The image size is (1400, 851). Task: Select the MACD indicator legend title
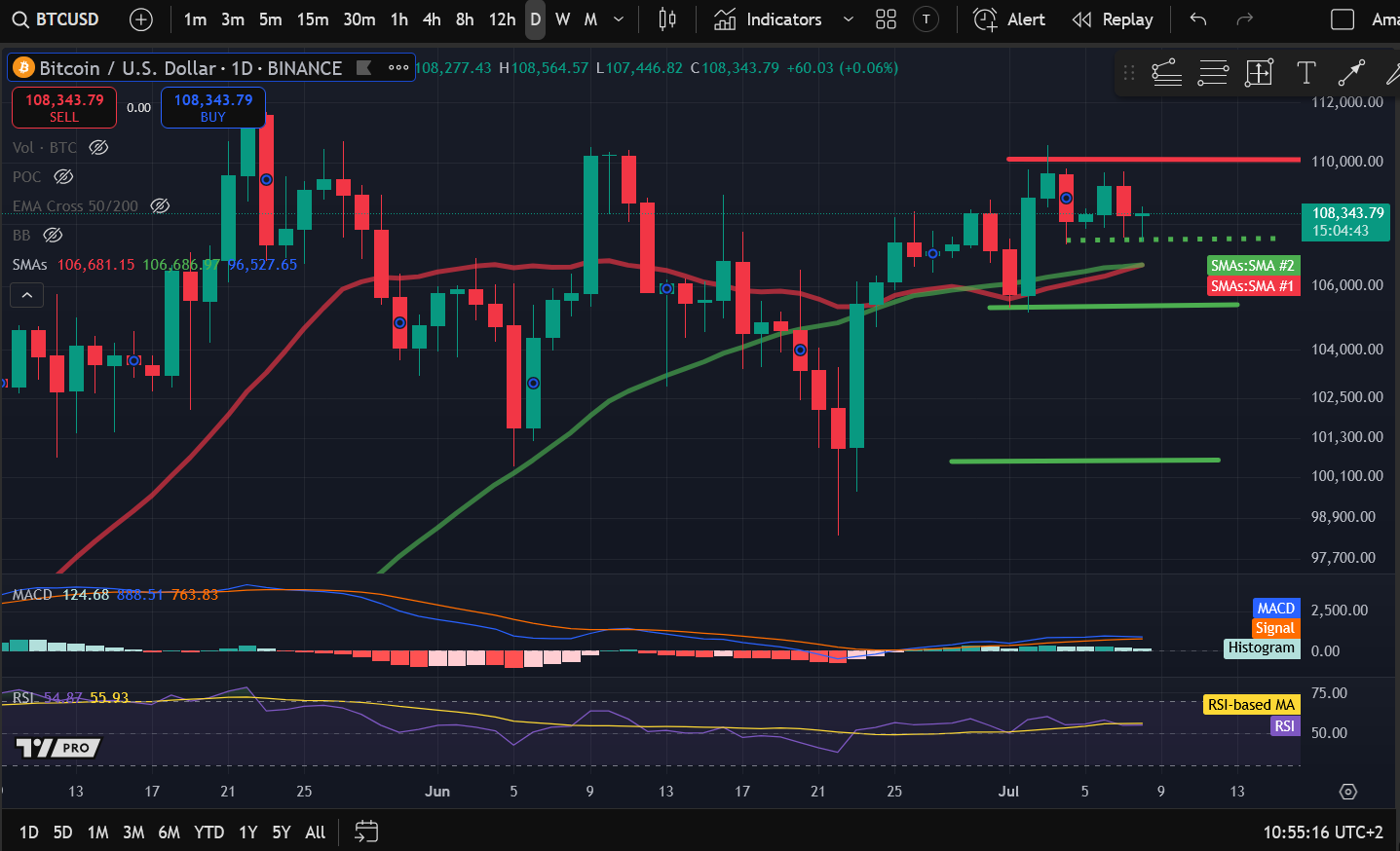[32, 594]
